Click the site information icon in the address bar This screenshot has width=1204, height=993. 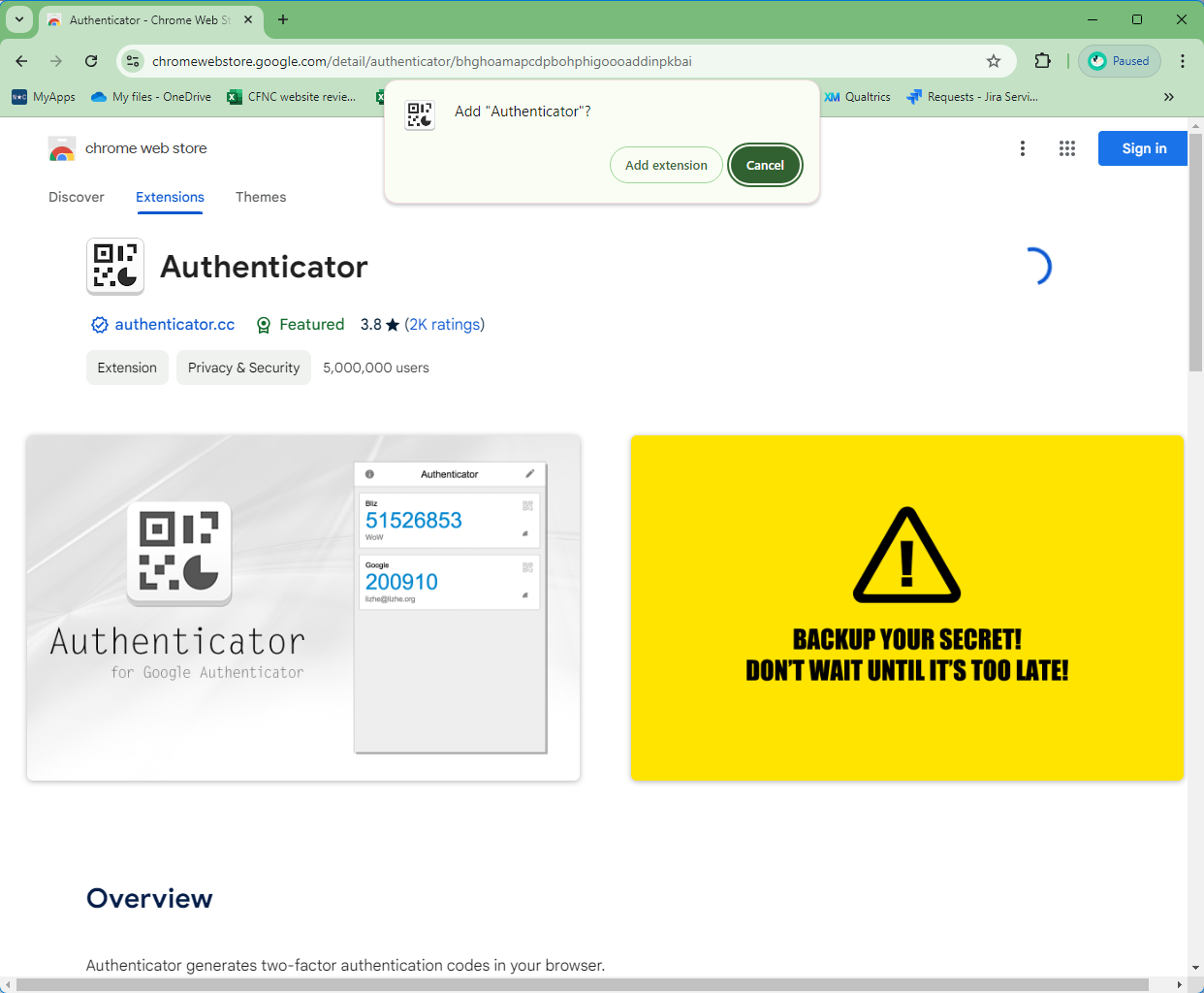click(132, 60)
